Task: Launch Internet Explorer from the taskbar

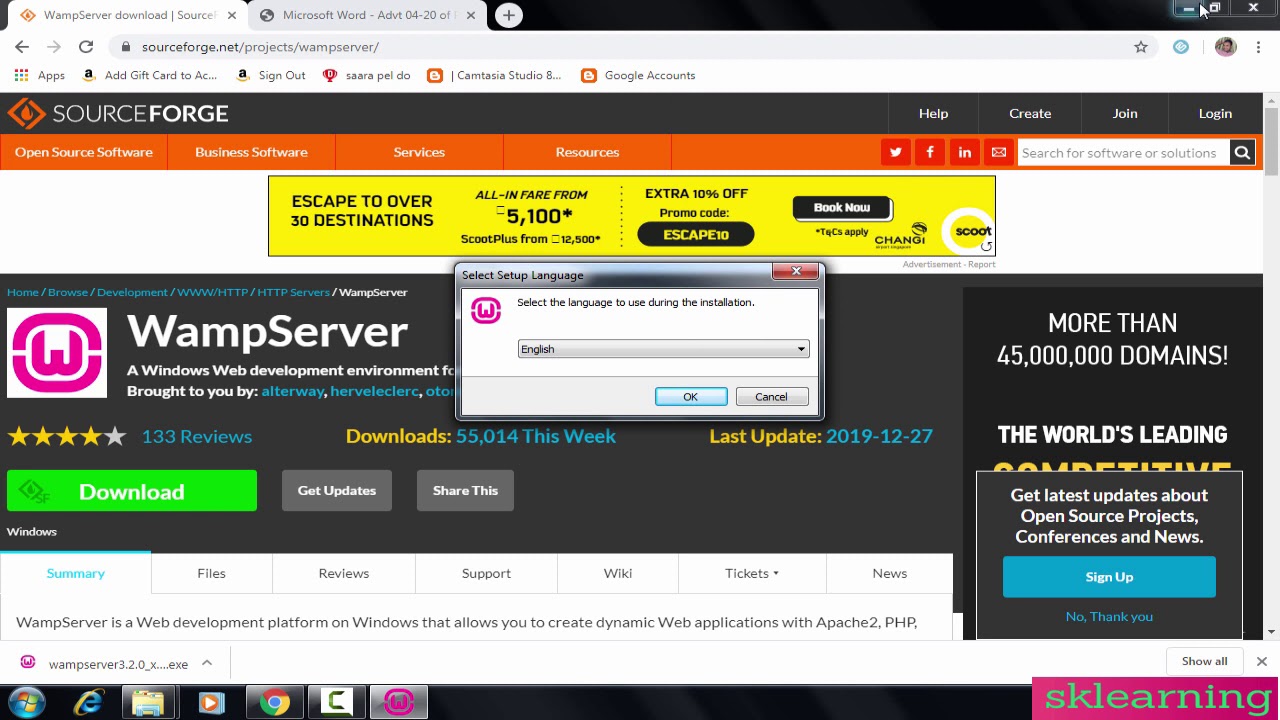Action: point(89,703)
